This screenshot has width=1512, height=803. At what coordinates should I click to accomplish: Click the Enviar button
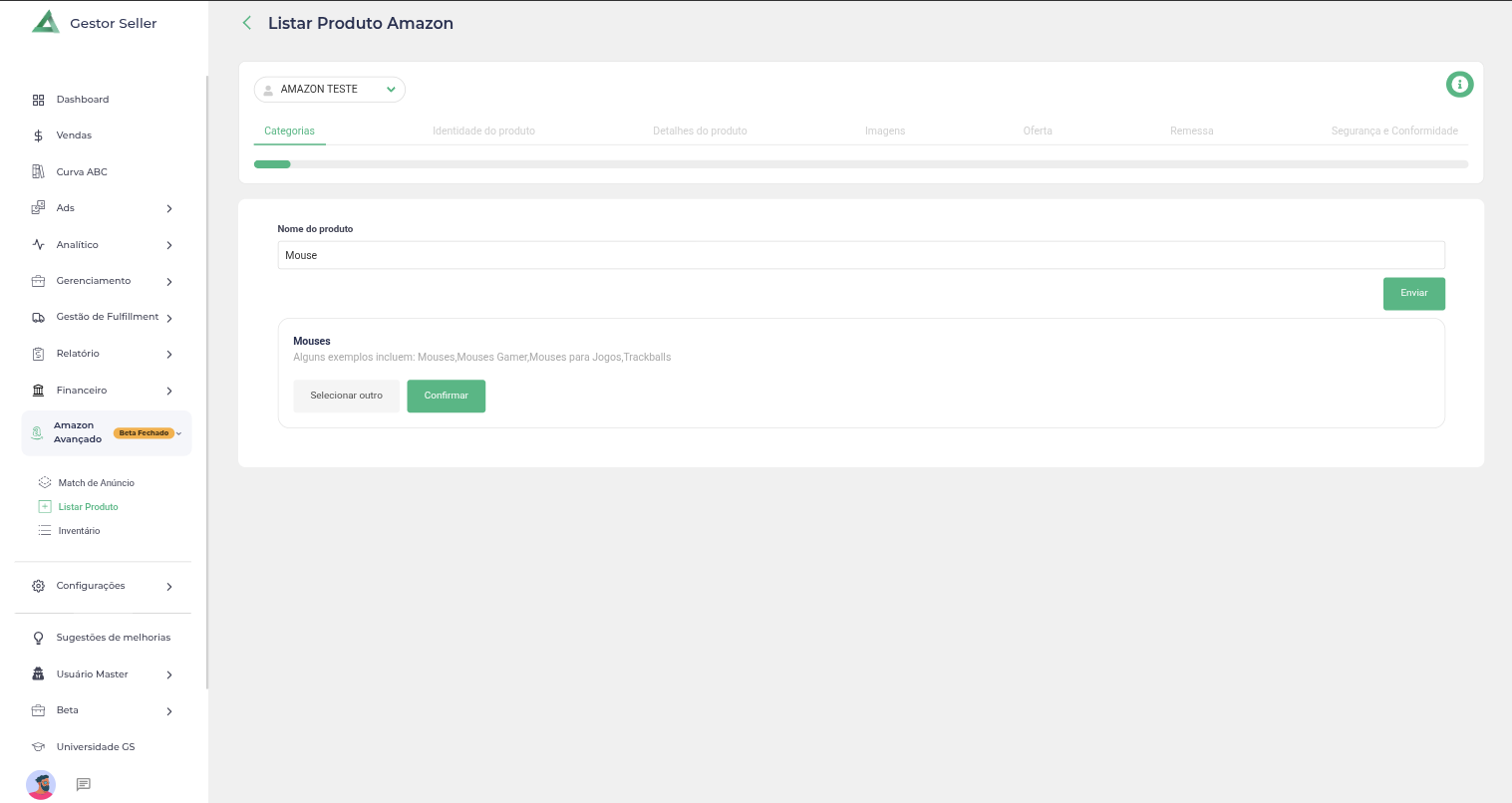pyautogui.click(x=1413, y=293)
